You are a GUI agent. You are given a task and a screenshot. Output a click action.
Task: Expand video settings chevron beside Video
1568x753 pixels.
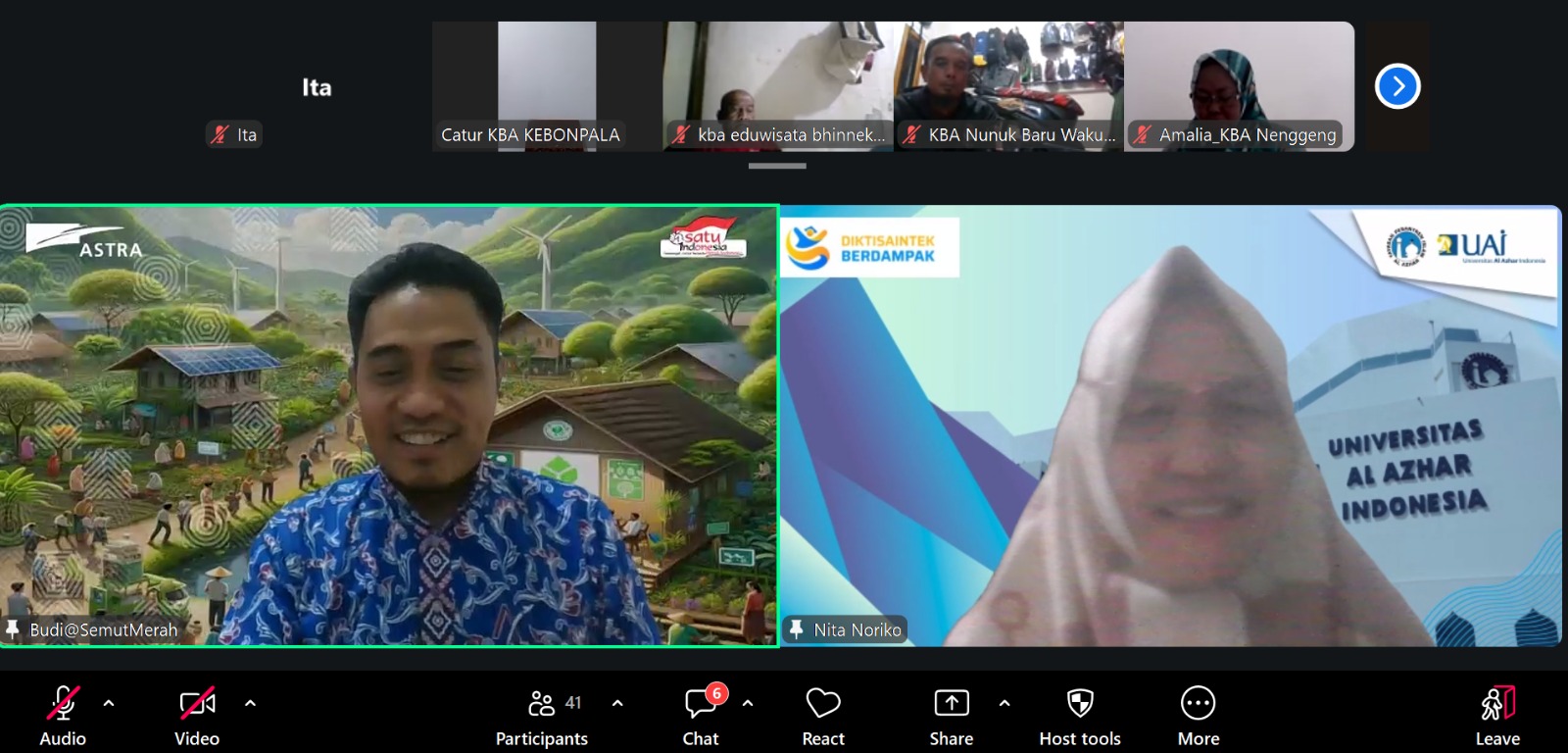(250, 703)
